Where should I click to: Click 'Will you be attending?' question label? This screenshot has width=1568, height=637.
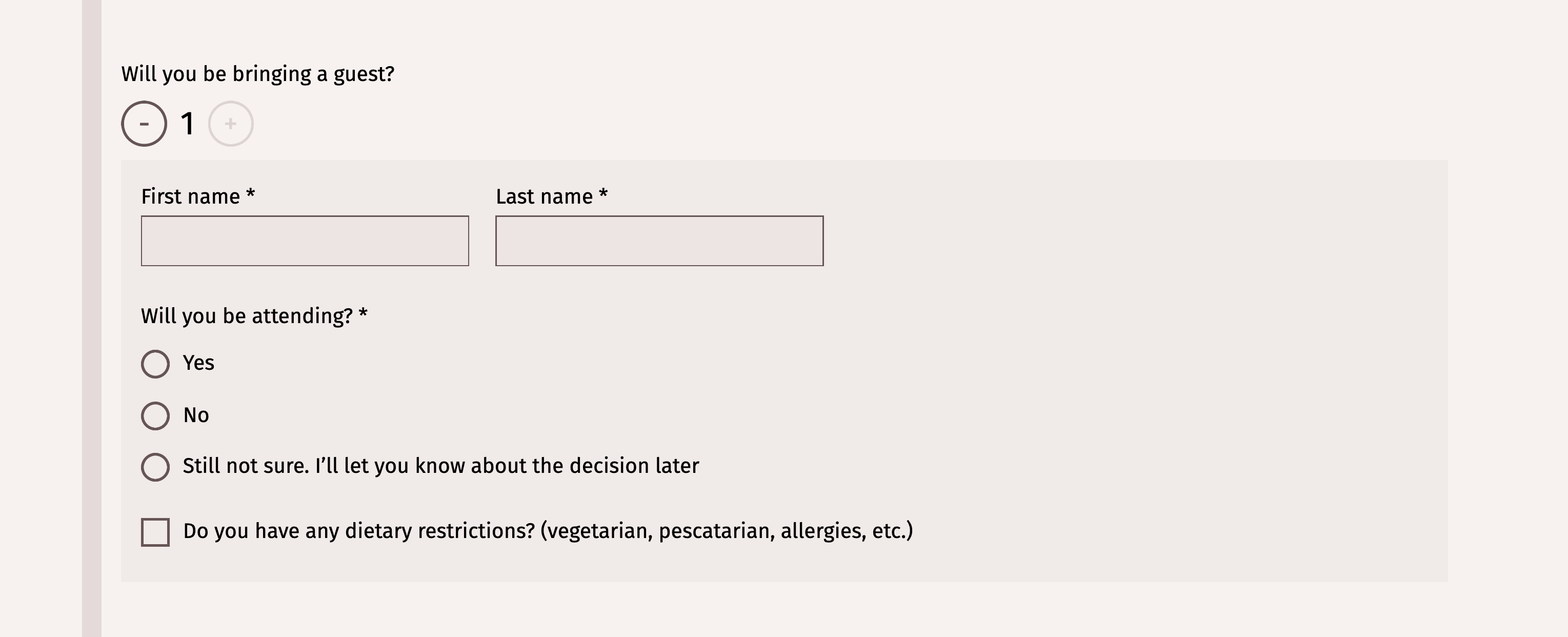pyautogui.click(x=247, y=316)
